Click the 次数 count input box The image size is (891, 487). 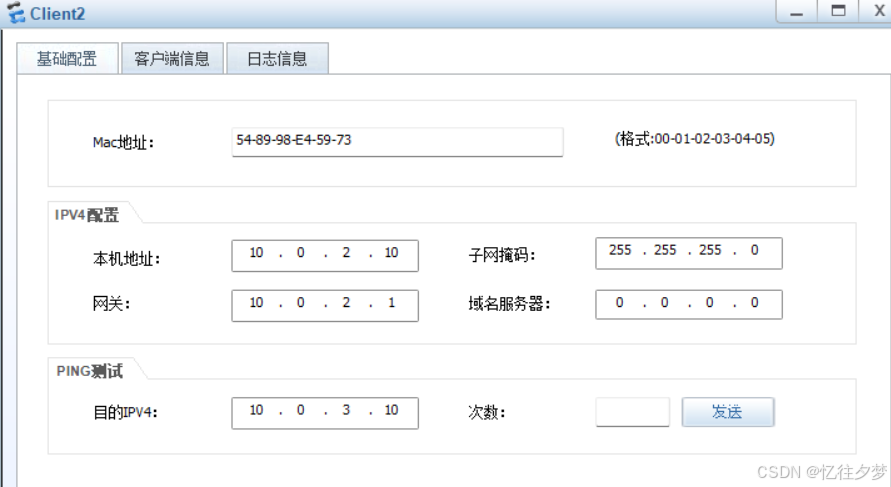(632, 412)
